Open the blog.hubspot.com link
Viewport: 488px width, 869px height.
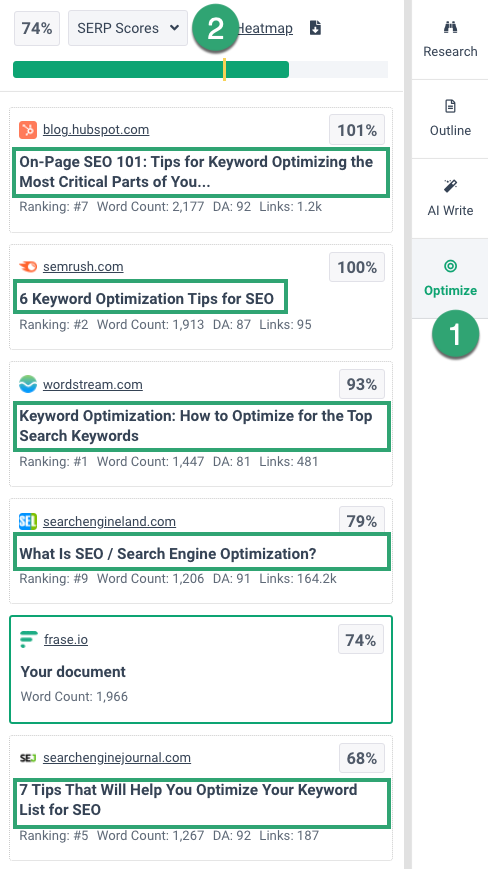coord(96,130)
